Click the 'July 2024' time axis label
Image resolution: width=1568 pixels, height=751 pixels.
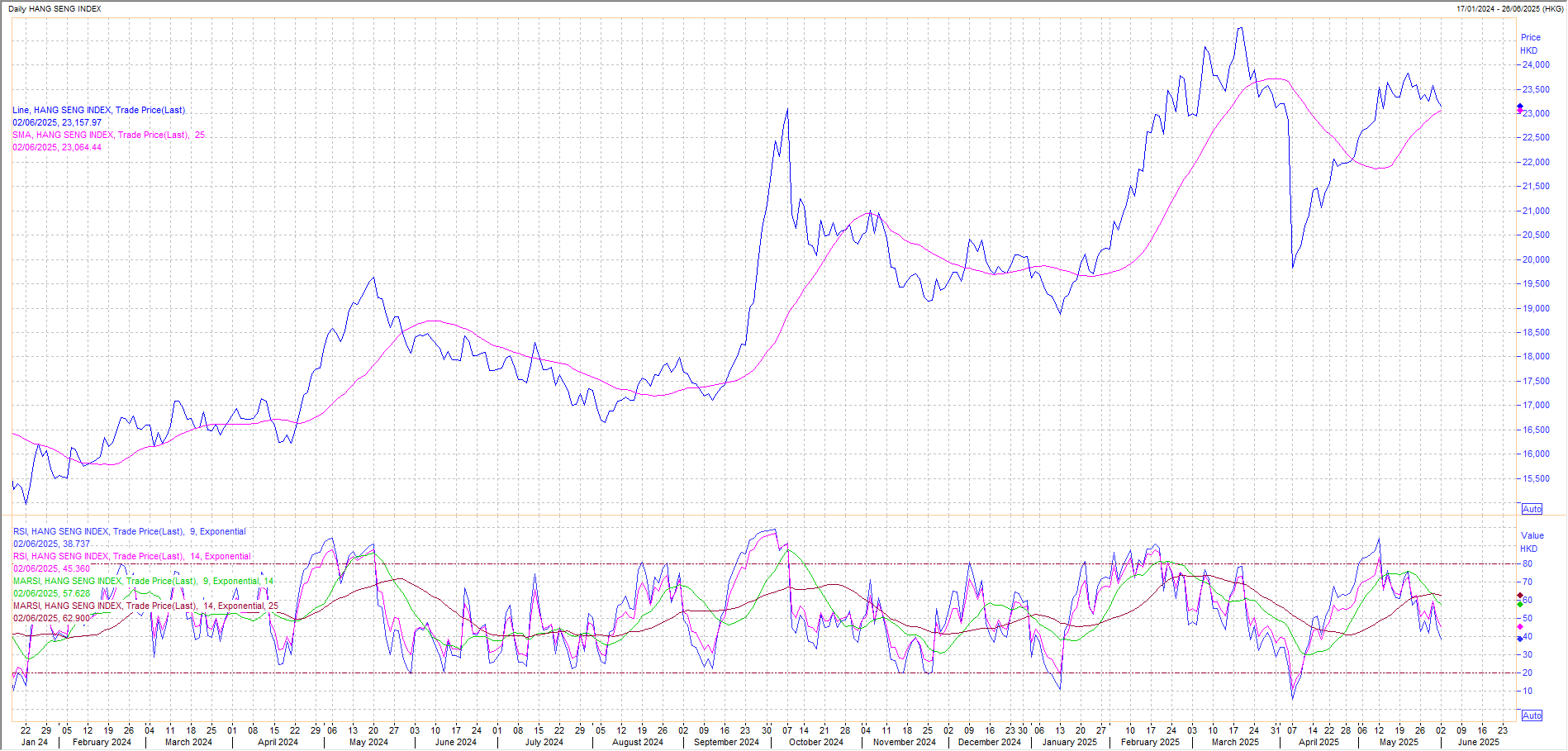pyautogui.click(x=544, y=742)
